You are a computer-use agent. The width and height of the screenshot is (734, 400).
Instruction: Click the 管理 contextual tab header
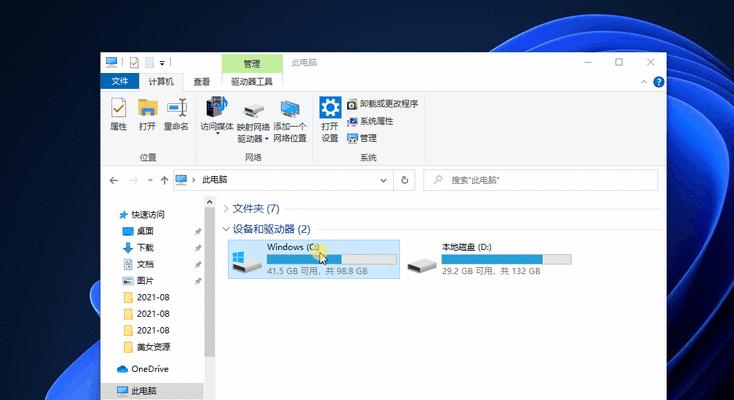[x=252, y=64]
